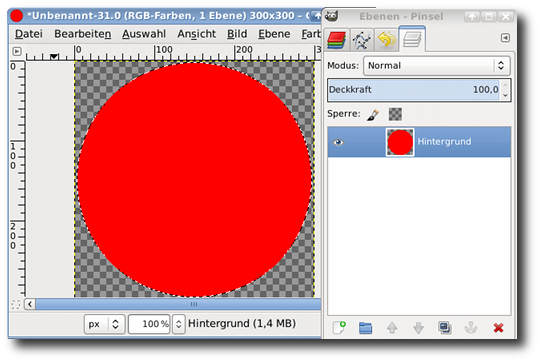The height and width of the screenshot is (362, 540).
Task: Open the px unit dropdown
Action: click(104, 324)
